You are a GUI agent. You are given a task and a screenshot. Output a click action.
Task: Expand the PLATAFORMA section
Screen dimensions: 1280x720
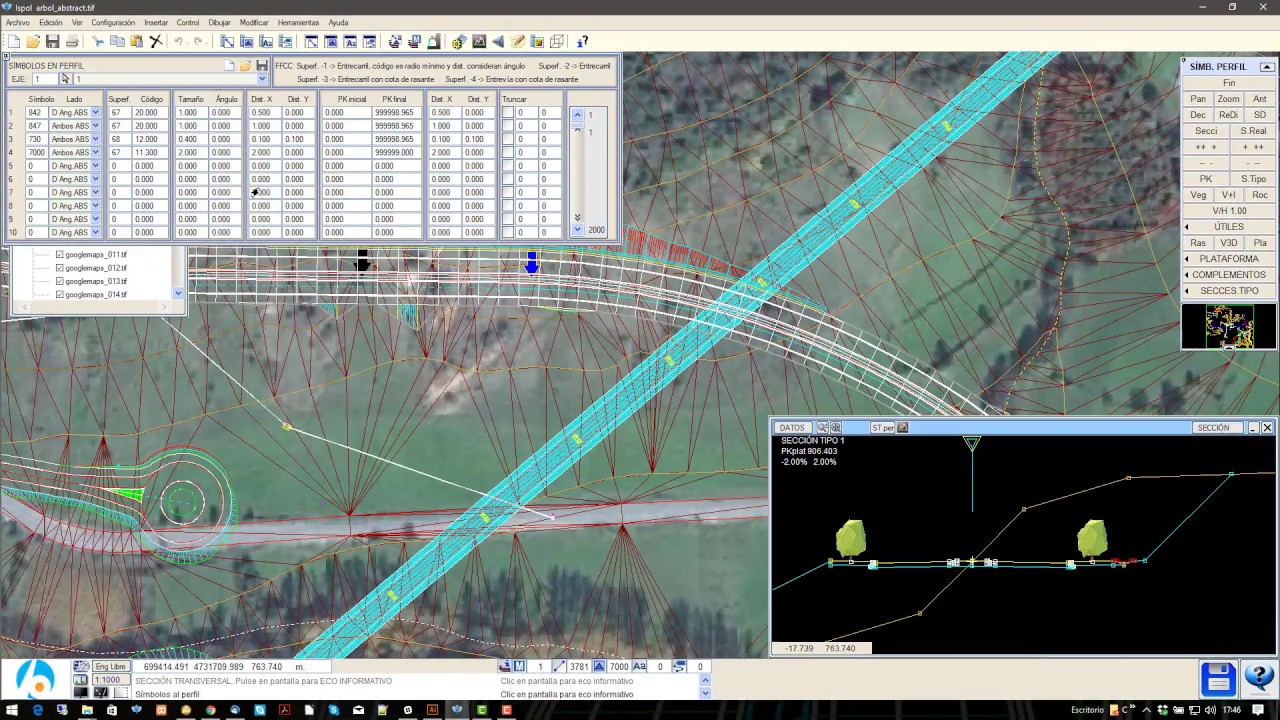click(1229, 259)
